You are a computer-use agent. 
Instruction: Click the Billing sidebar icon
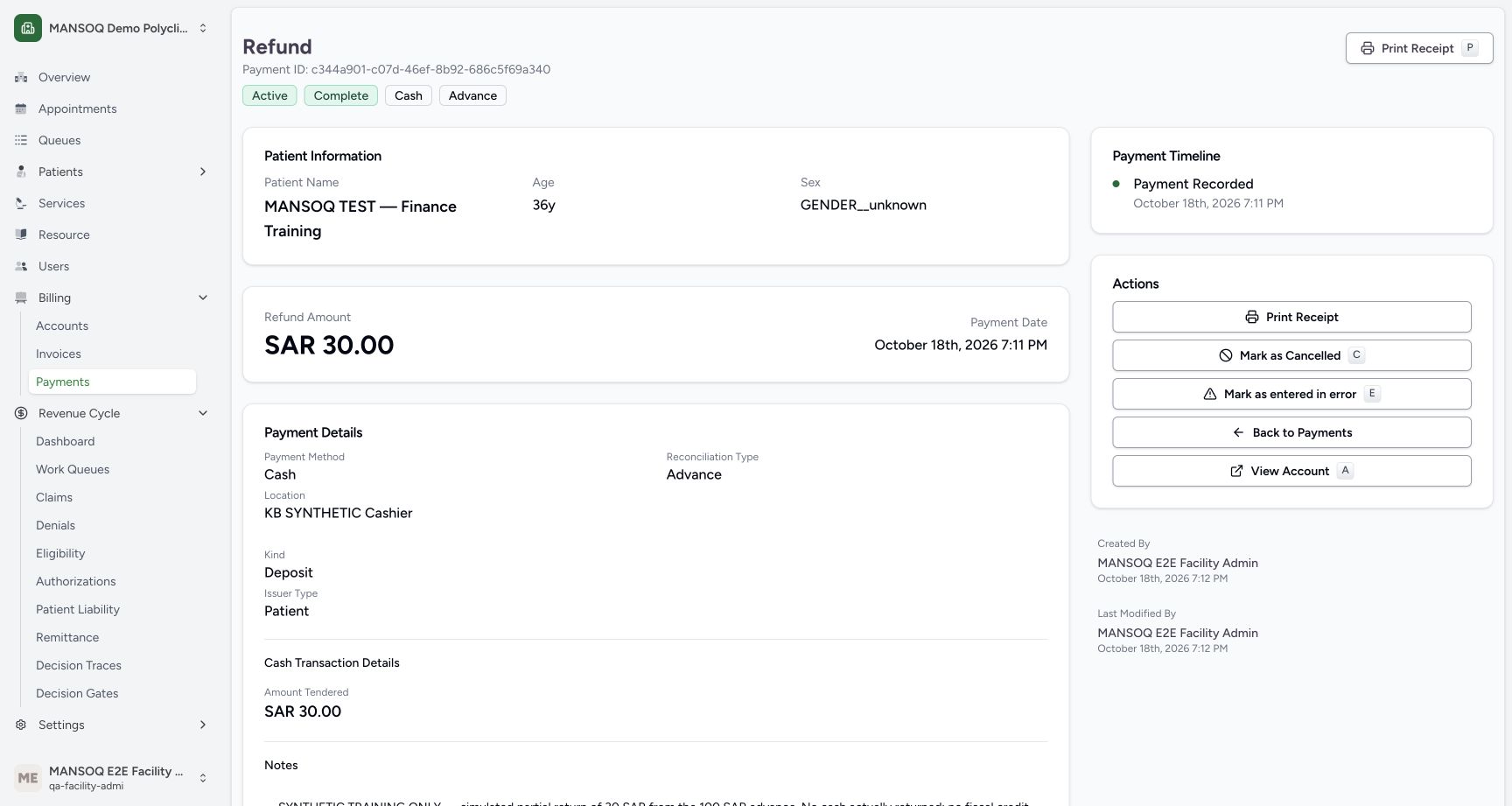21,298
